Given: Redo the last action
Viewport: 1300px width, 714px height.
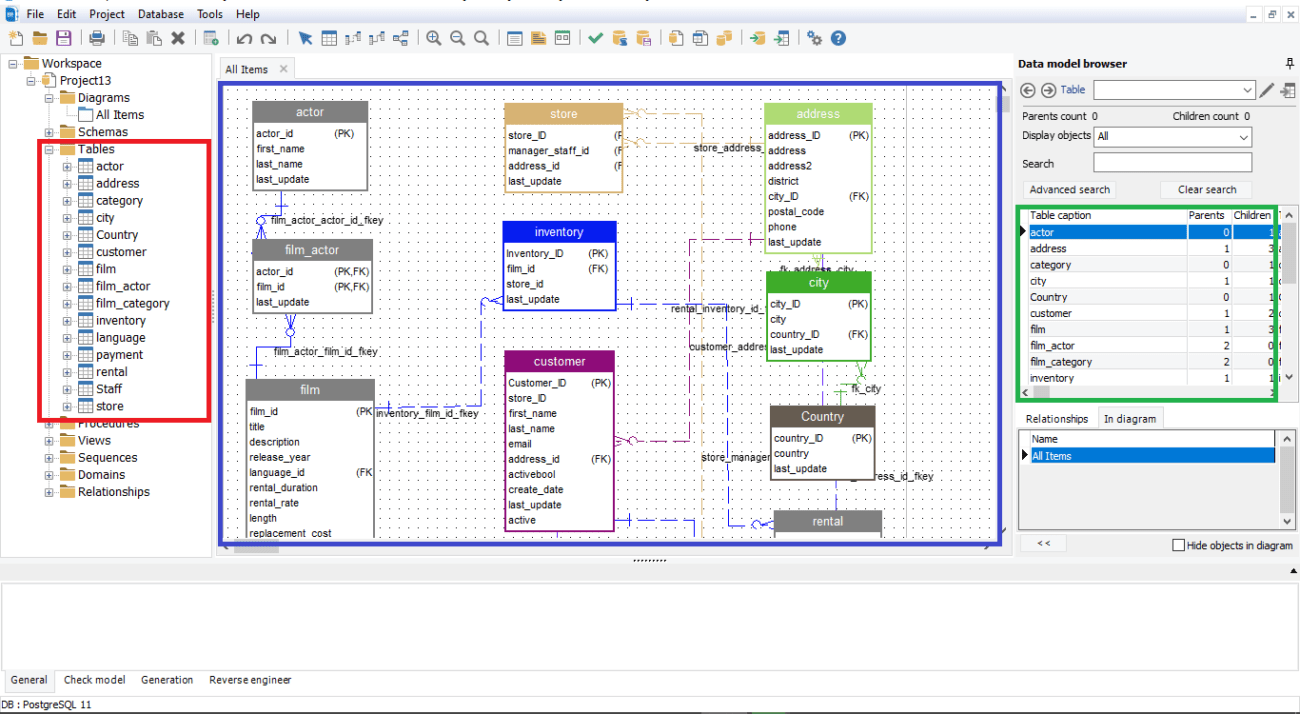Looking at the screenshot, I should click(267, 38).
